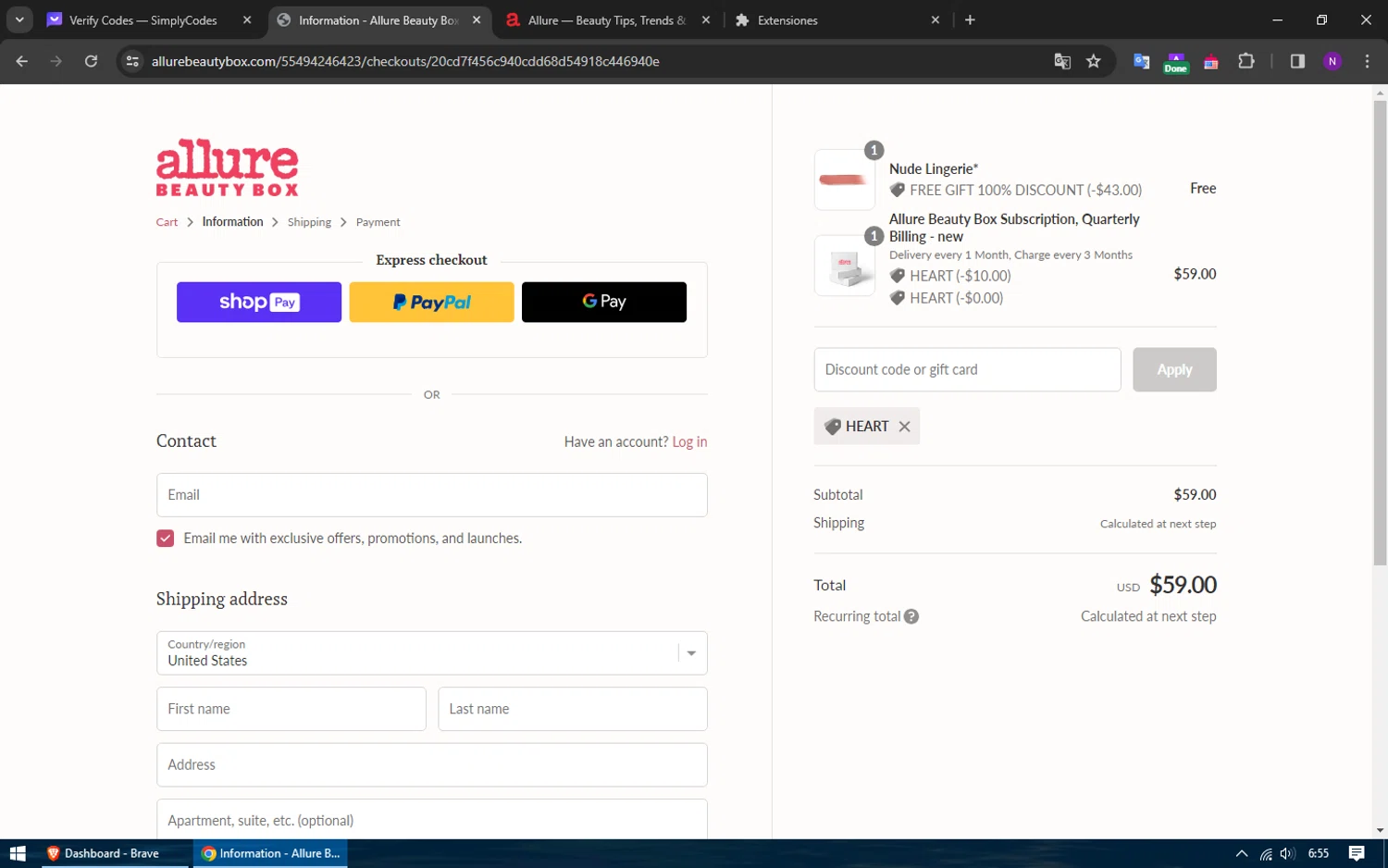Focus the Discount code or gift card field

[967, 370]
